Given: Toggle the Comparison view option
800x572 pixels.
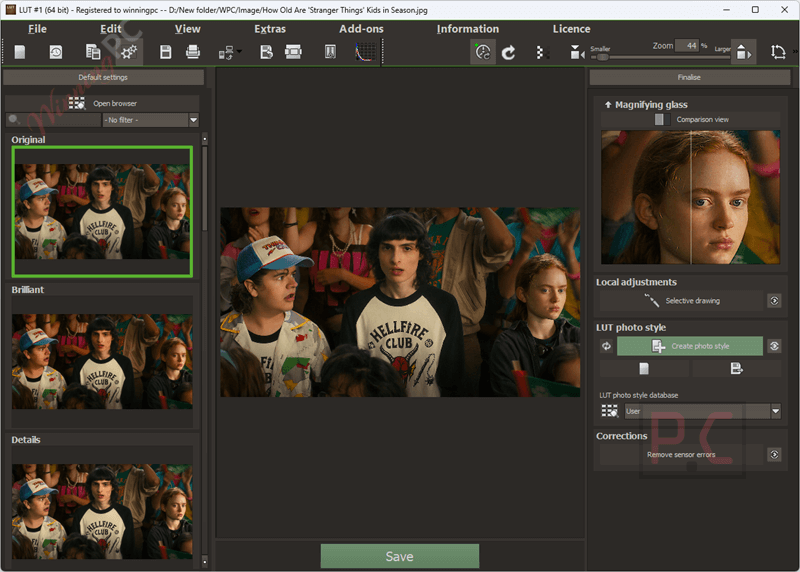Looking at the screenshot, I should 691,120.
